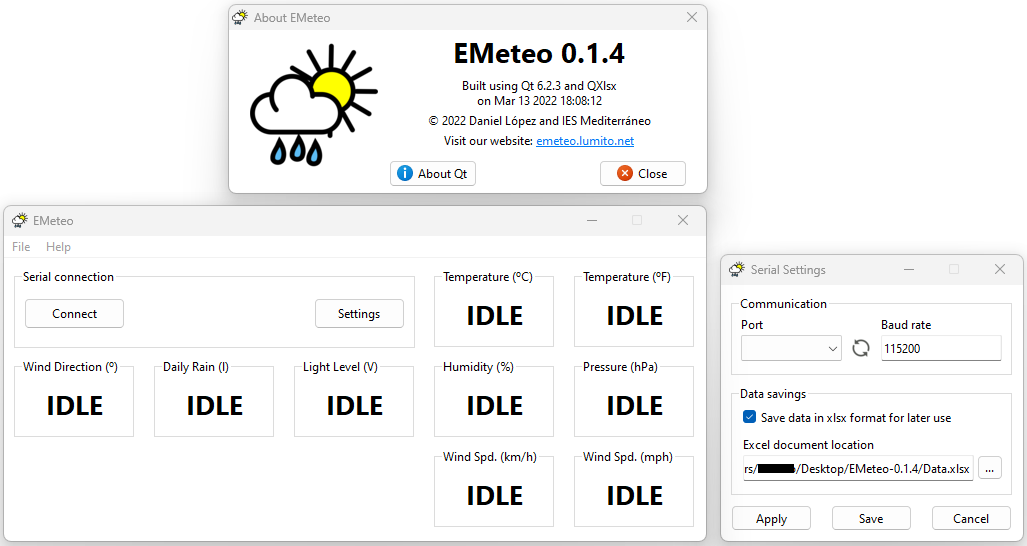Image resolution: width=1027 pixels, height=546 pixels.
Task: Click the 'Built using Qt 6.2.3 and QXlsx' text
Action: [x=539, y=86]
